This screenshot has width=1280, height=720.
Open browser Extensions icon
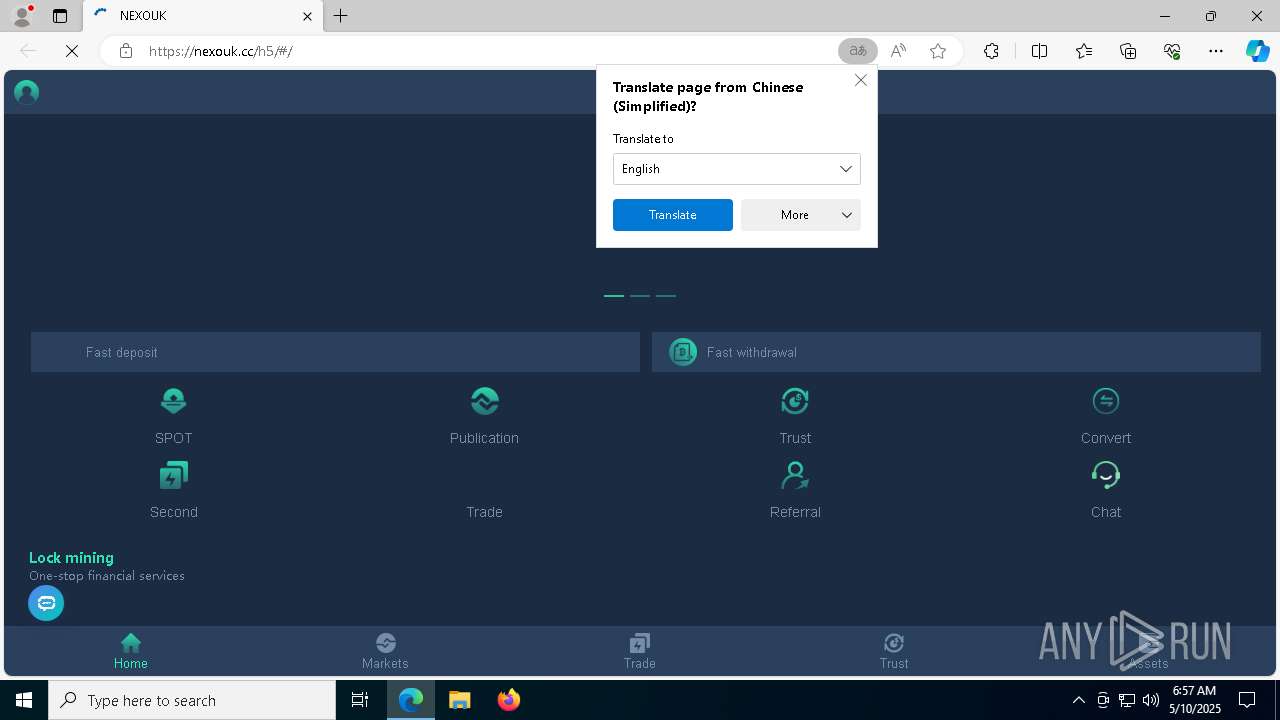click(991, 51)
